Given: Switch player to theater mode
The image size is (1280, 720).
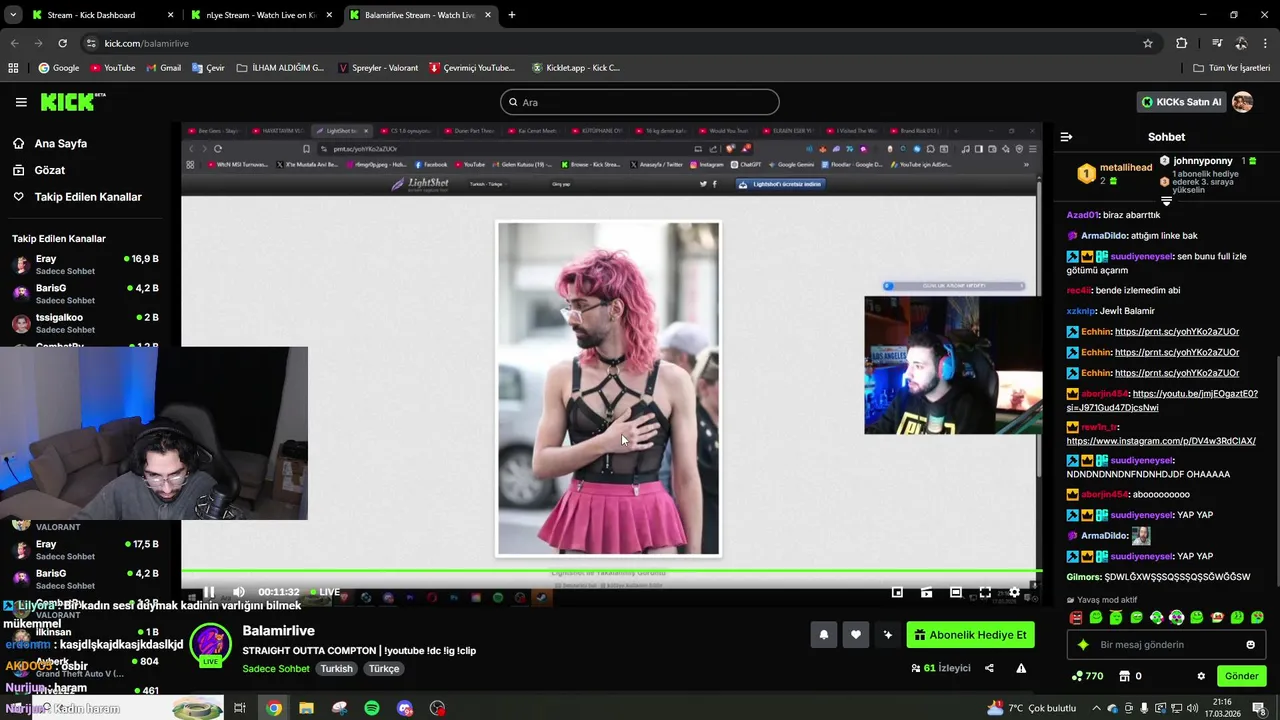Looking at the screenshot, I should [x=956, y=592].
